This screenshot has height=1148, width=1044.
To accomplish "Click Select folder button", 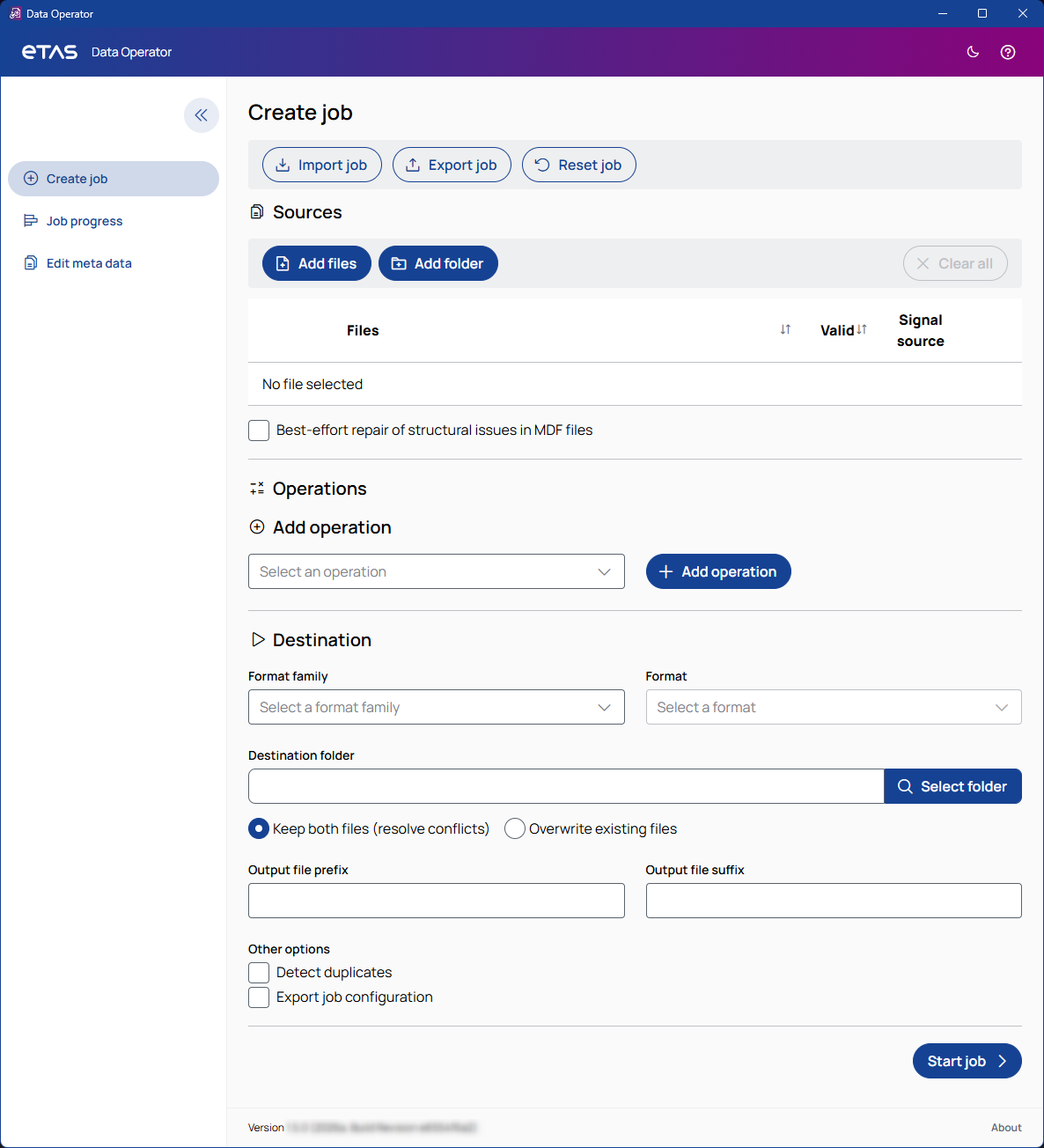I will pos(952,786).
